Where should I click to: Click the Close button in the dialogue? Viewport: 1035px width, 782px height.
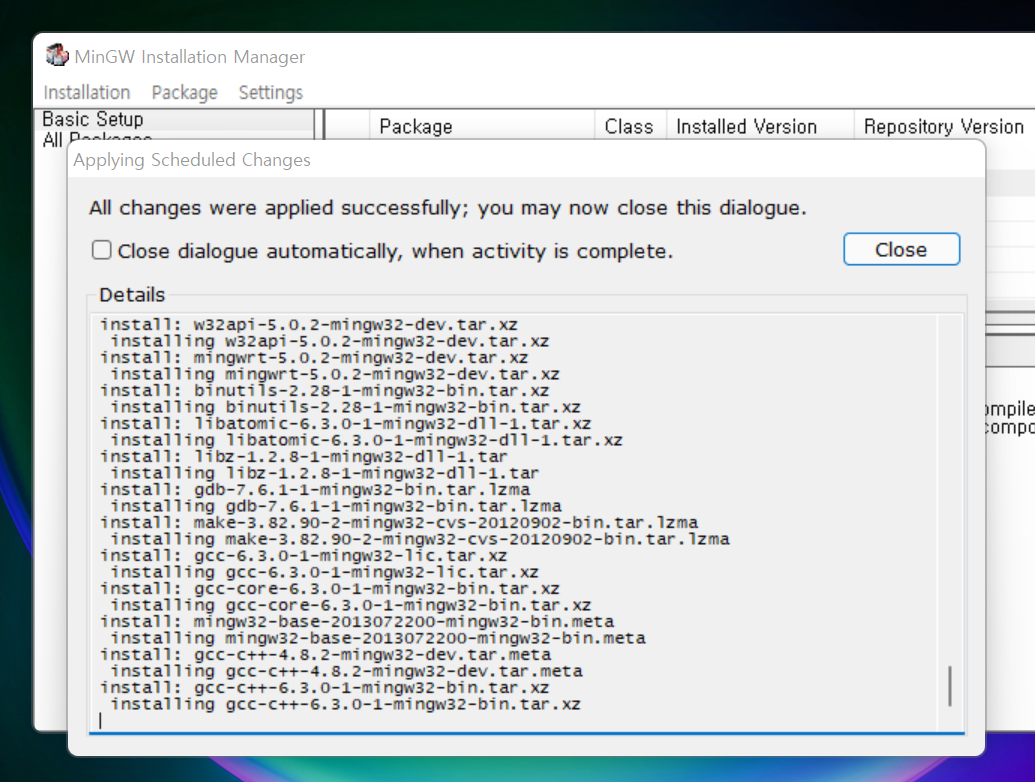pyautogui.click(x=902, y=249)
